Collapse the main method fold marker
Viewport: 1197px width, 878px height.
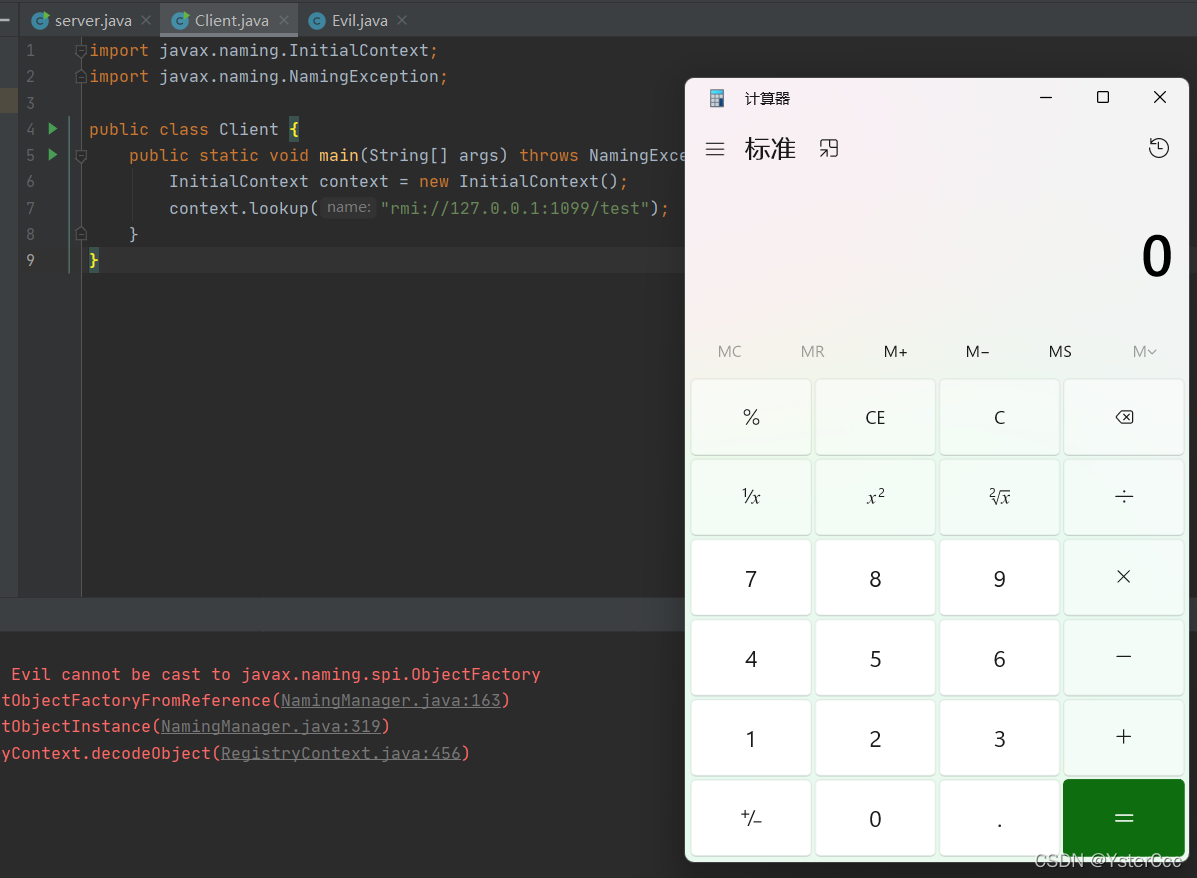click(x=81, y=155)
